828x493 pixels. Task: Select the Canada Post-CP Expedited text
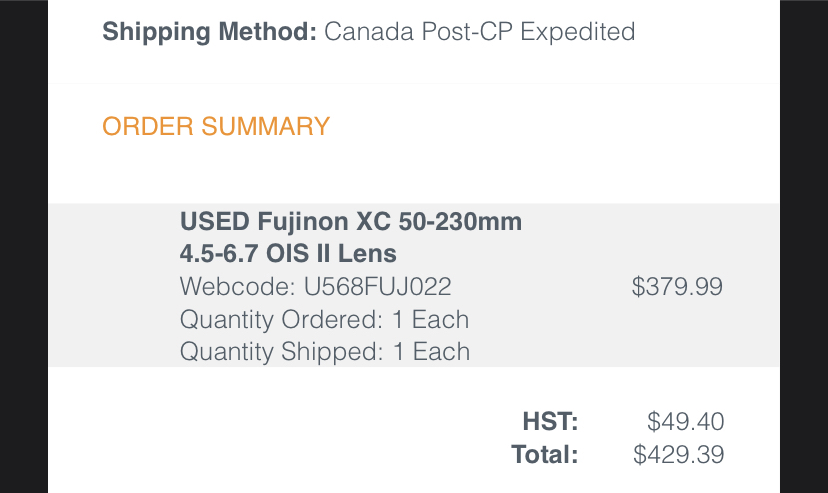tap(480, 32)
